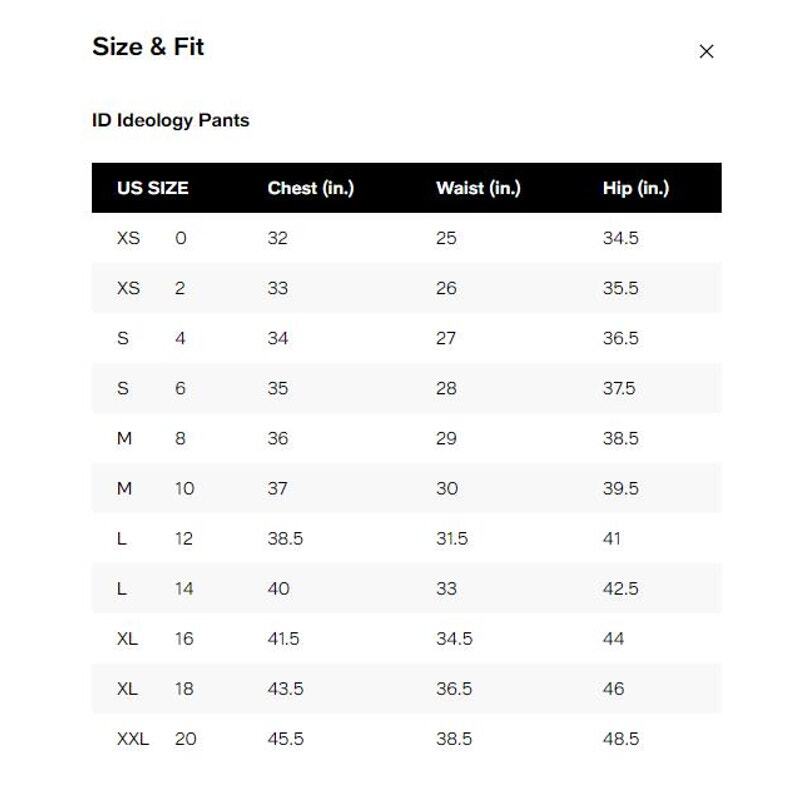Viewport: 800px width, 800px height.
Task: Click the US SIZE column header
Action: [x=152, y=188]
